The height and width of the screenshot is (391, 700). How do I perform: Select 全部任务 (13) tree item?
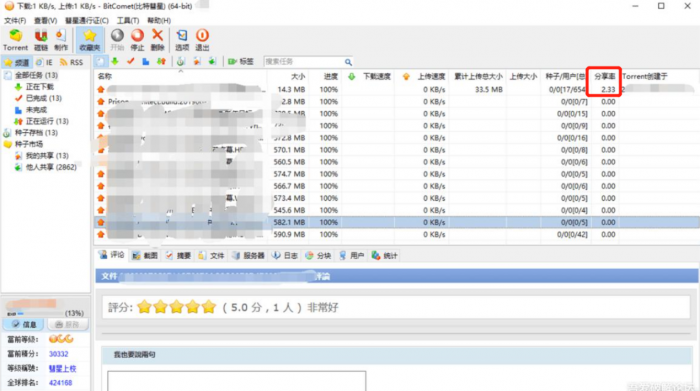36,75
